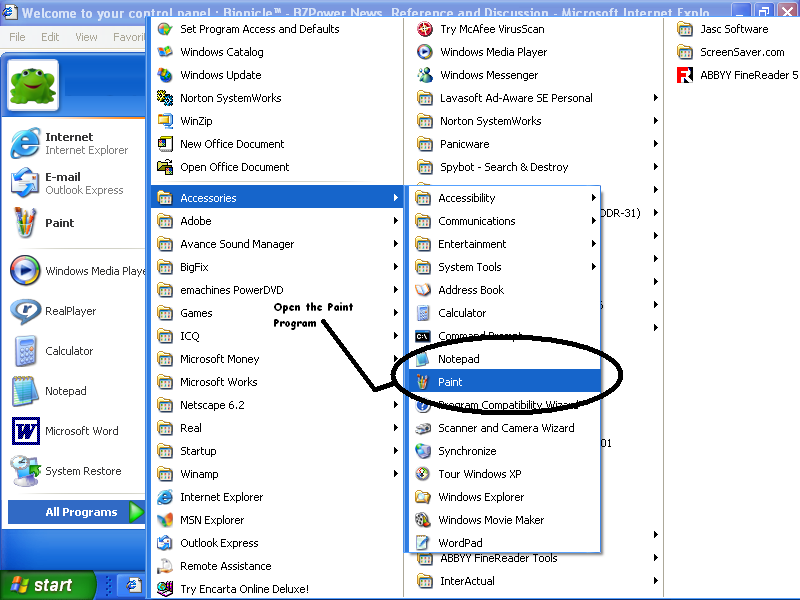Open the InterActual folder
Viewport: 800px width, 600px height.
pos(534,581)
